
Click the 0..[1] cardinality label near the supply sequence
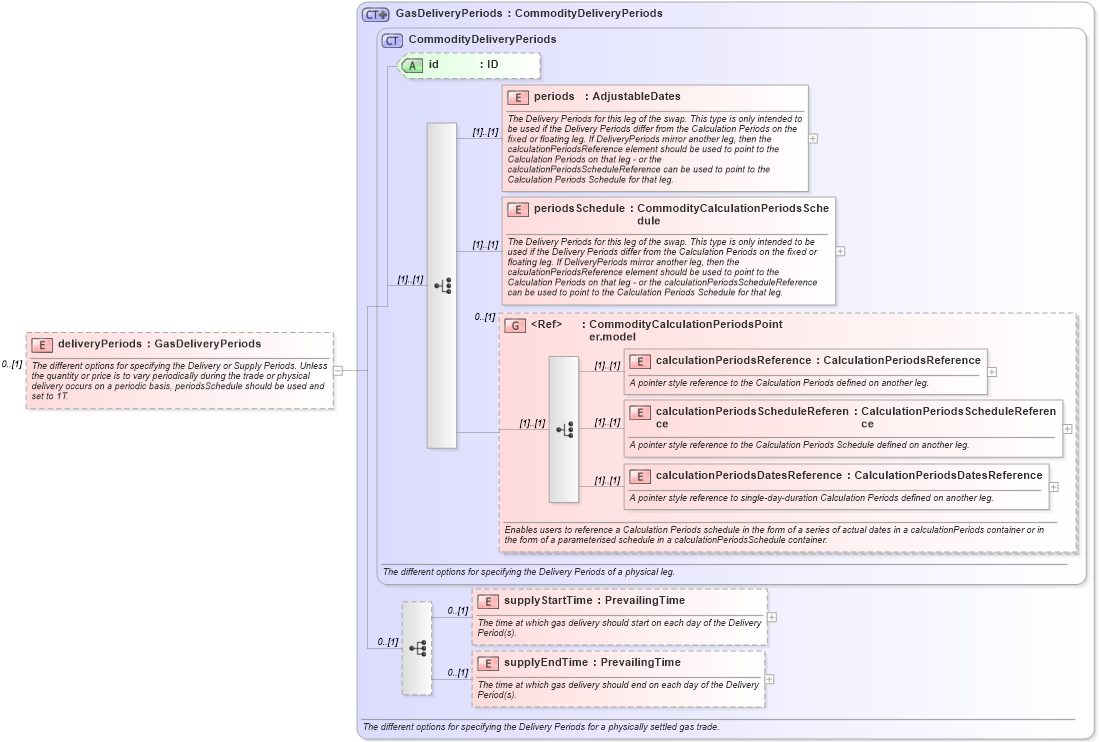[387, 641]
